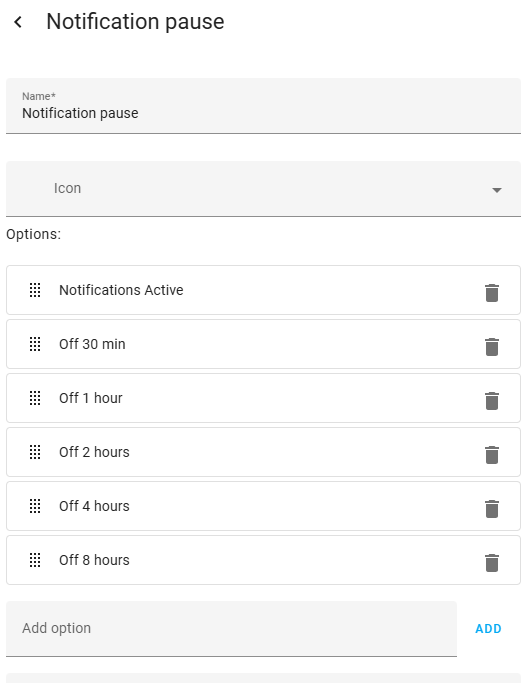This screenshot has height=683, width=532.
Task: Select the Off 30 min option text
Action: [92, 344]
